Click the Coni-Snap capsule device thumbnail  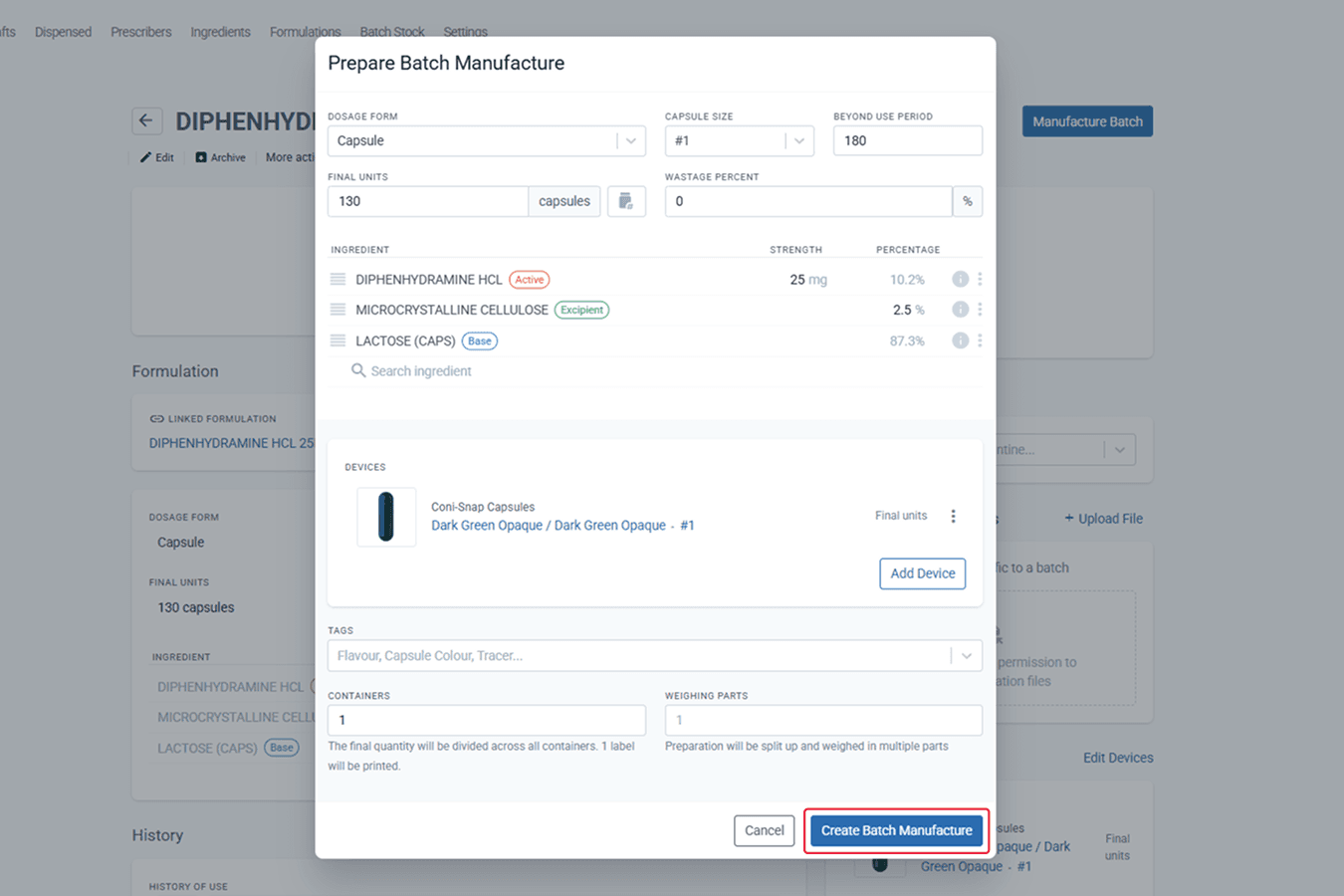coord(386,517)
